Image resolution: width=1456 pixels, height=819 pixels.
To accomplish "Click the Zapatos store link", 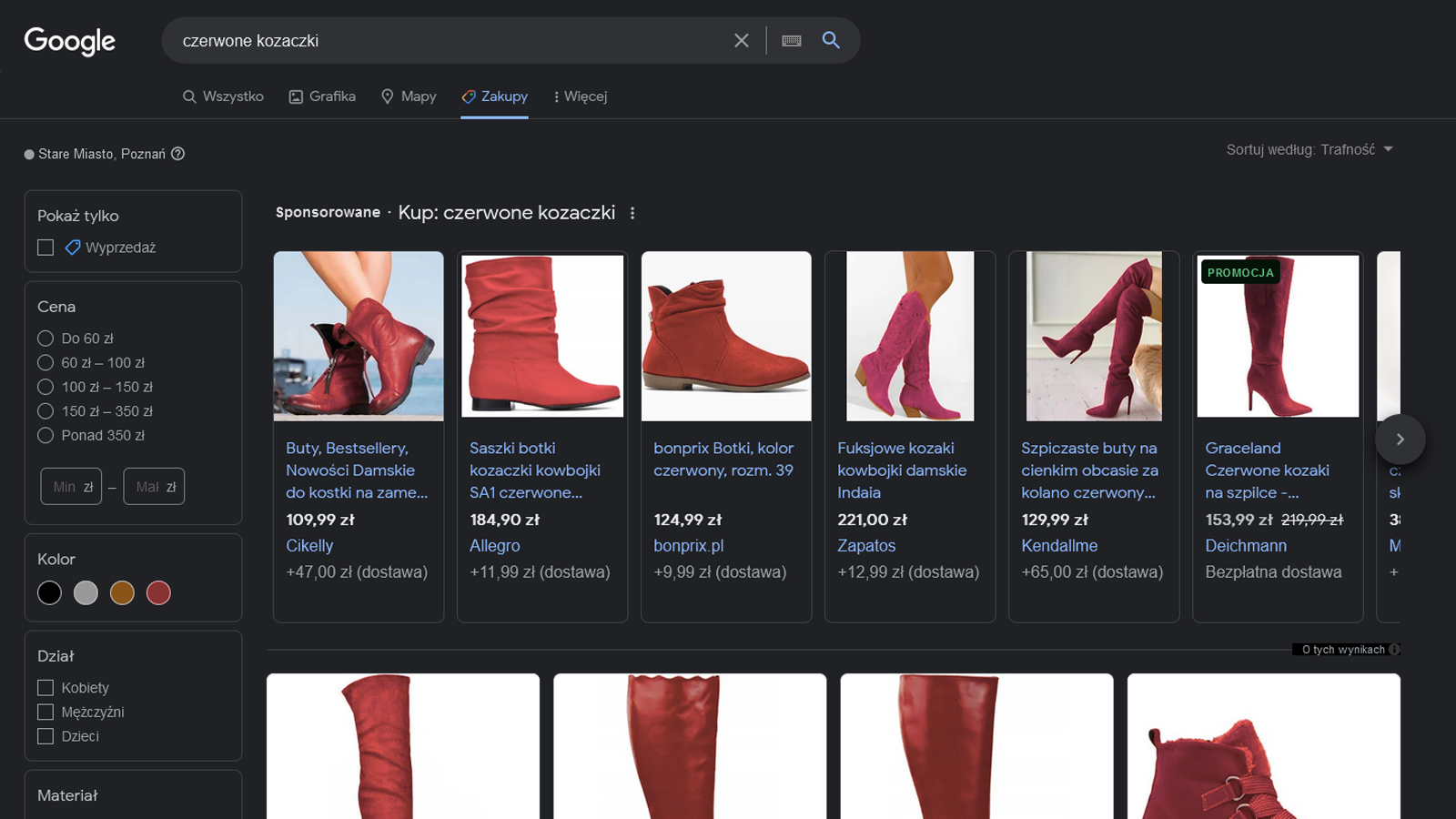I will (x=866, y=546).
